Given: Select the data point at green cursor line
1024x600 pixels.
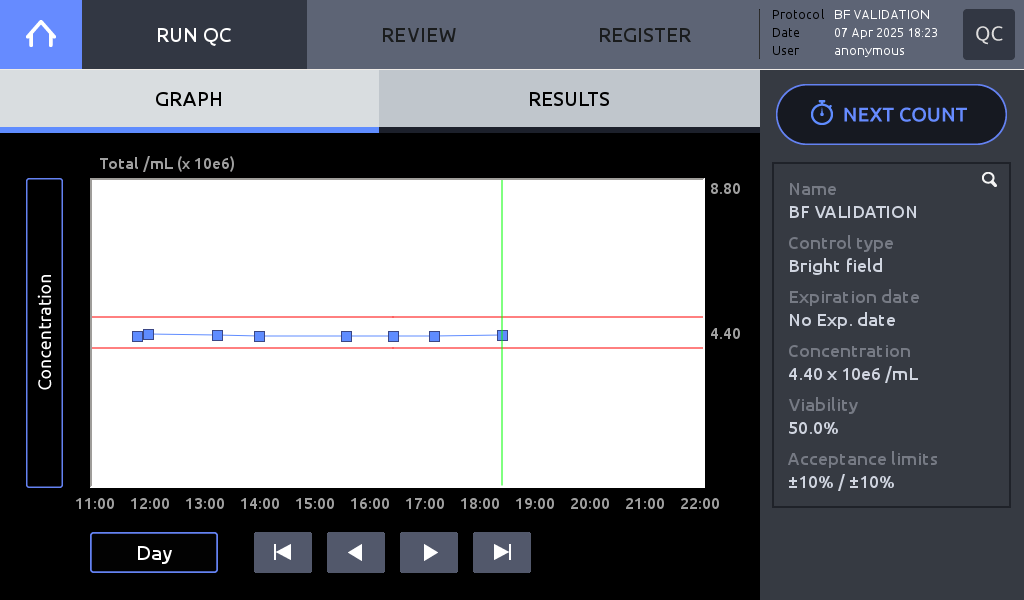Looking at the screenshot, I should pos(502,336).
